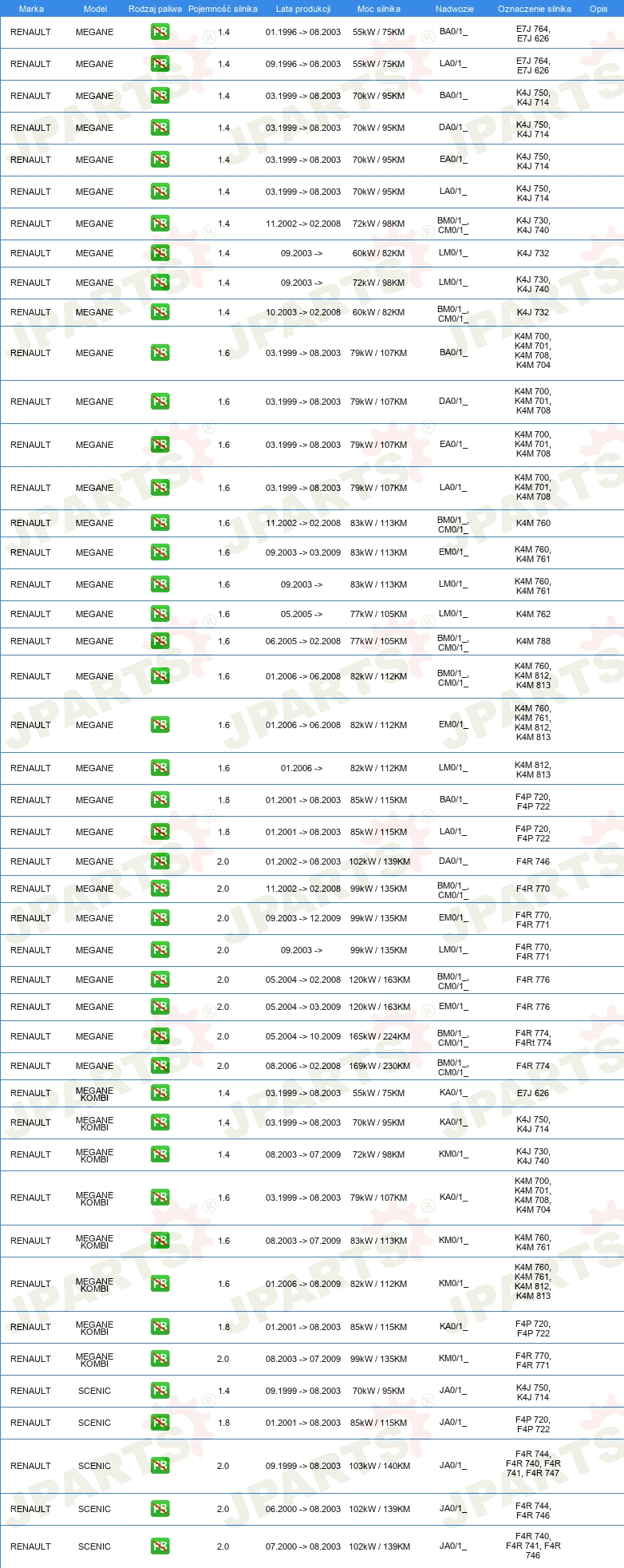This screenshot has width=624, height=1568.
Task: Select the date cell 01.2002 -> 08.2003
Action: (303, 861)
